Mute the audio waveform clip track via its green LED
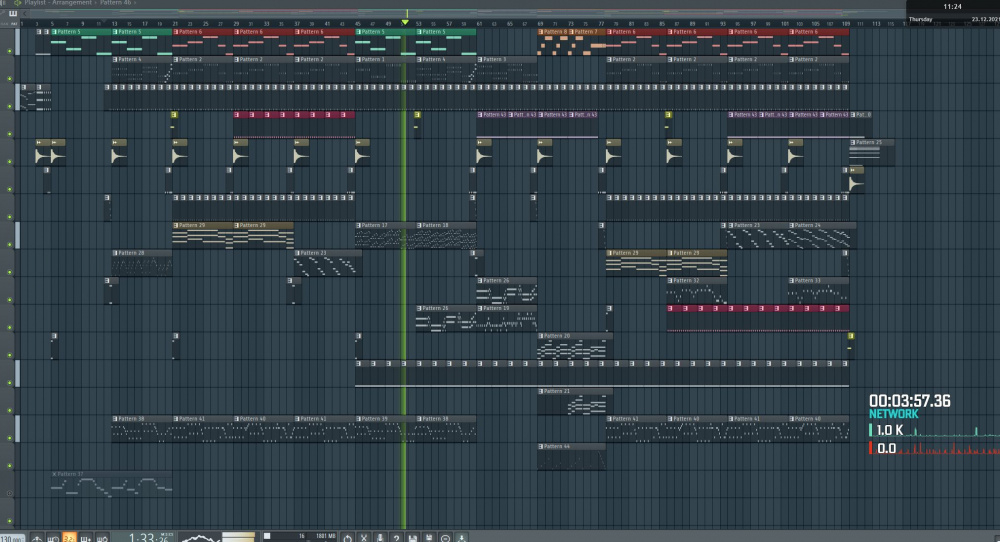This screenshot has width=1000, height=542. [x=10, y=160]
